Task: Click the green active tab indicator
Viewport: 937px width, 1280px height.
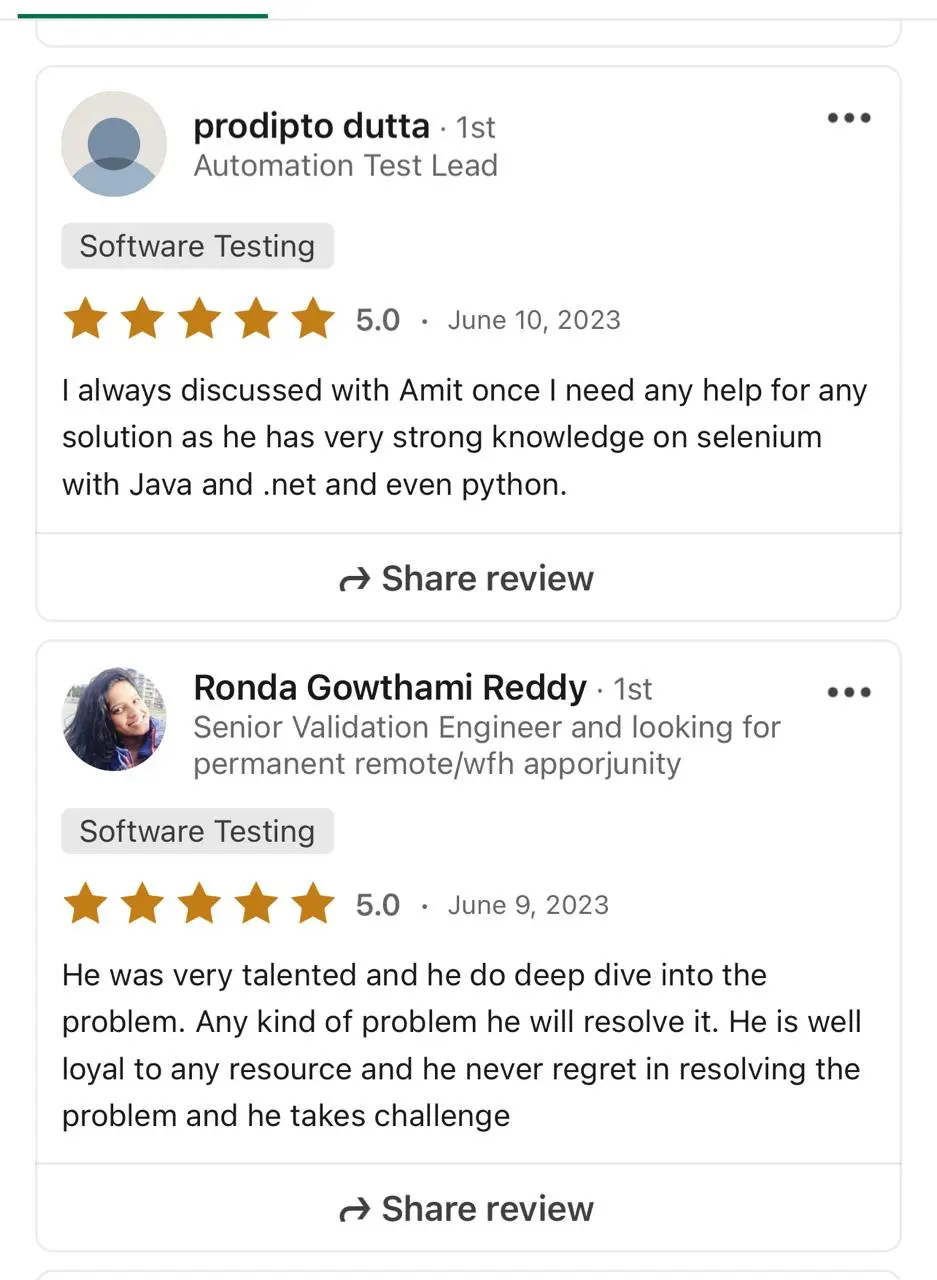Action: tap(142, 15)
